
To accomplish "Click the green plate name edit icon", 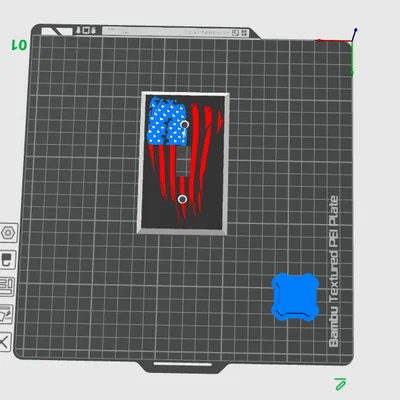I will pyautogui.click(x=340, y=384).
